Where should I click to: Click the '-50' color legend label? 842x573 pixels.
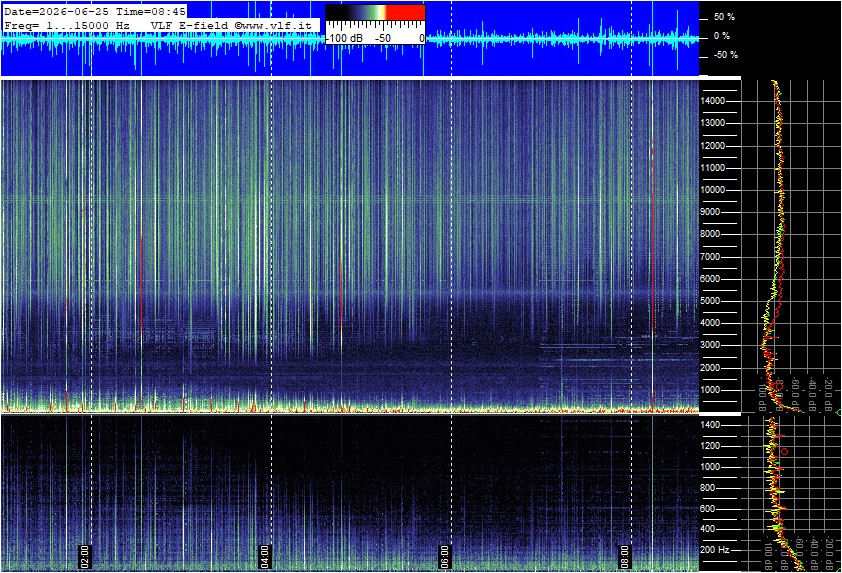[382, 39]
